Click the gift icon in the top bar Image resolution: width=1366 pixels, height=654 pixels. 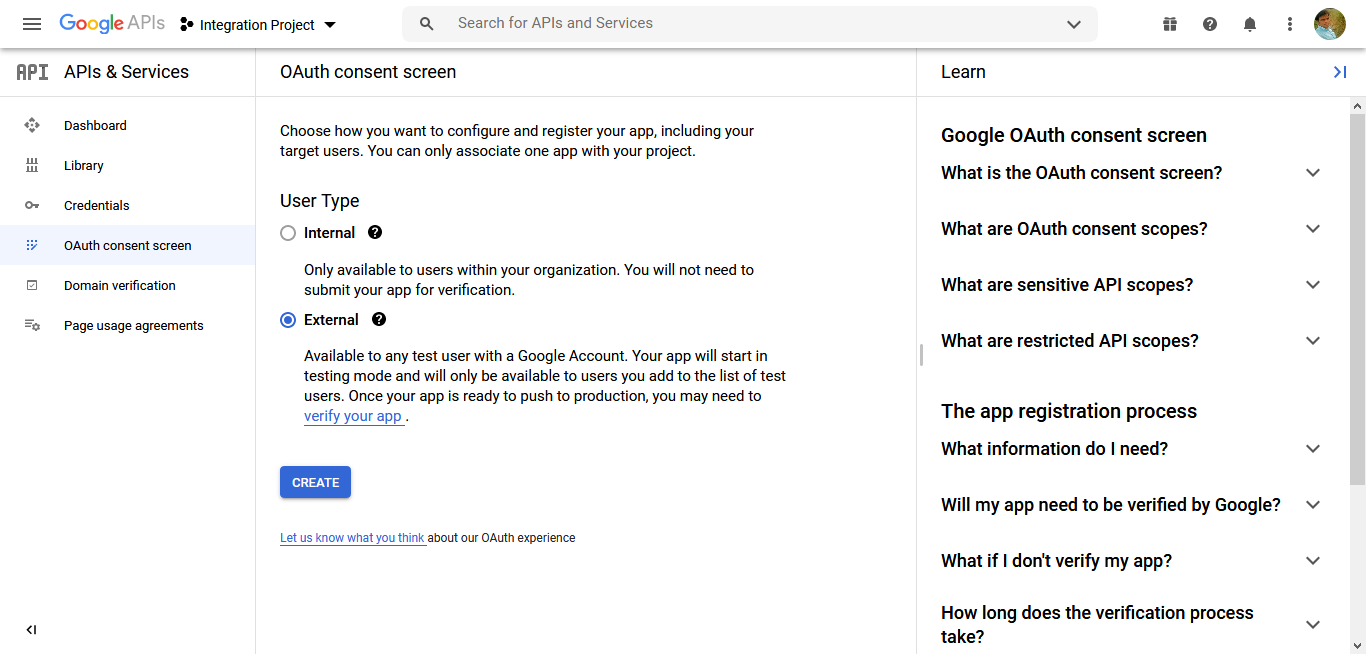(1170, 24)
